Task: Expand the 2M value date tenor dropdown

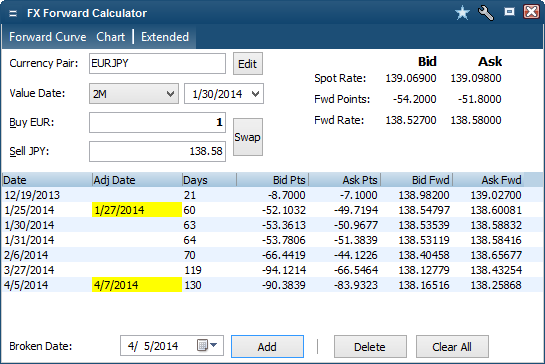Action: 134,94
